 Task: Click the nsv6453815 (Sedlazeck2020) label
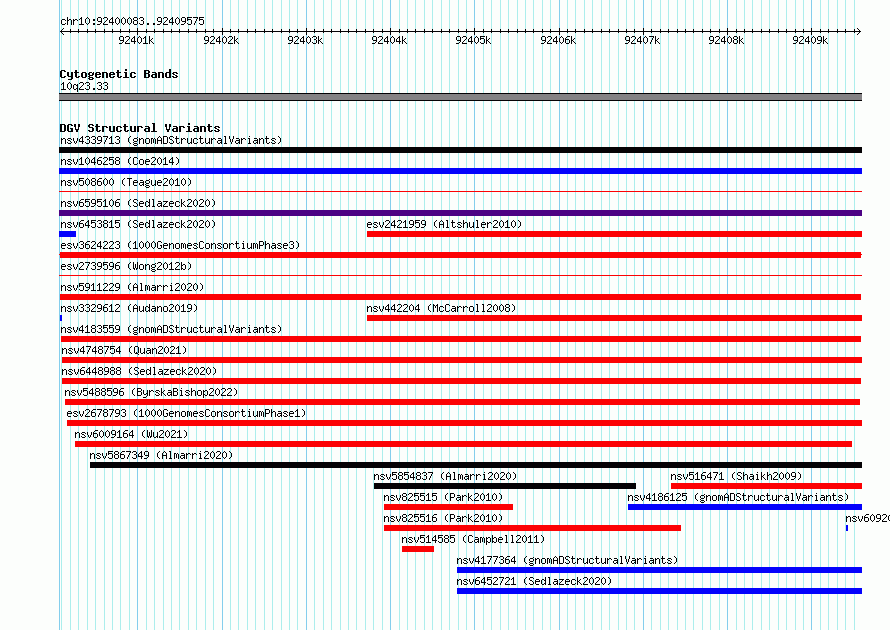(138, 224)
